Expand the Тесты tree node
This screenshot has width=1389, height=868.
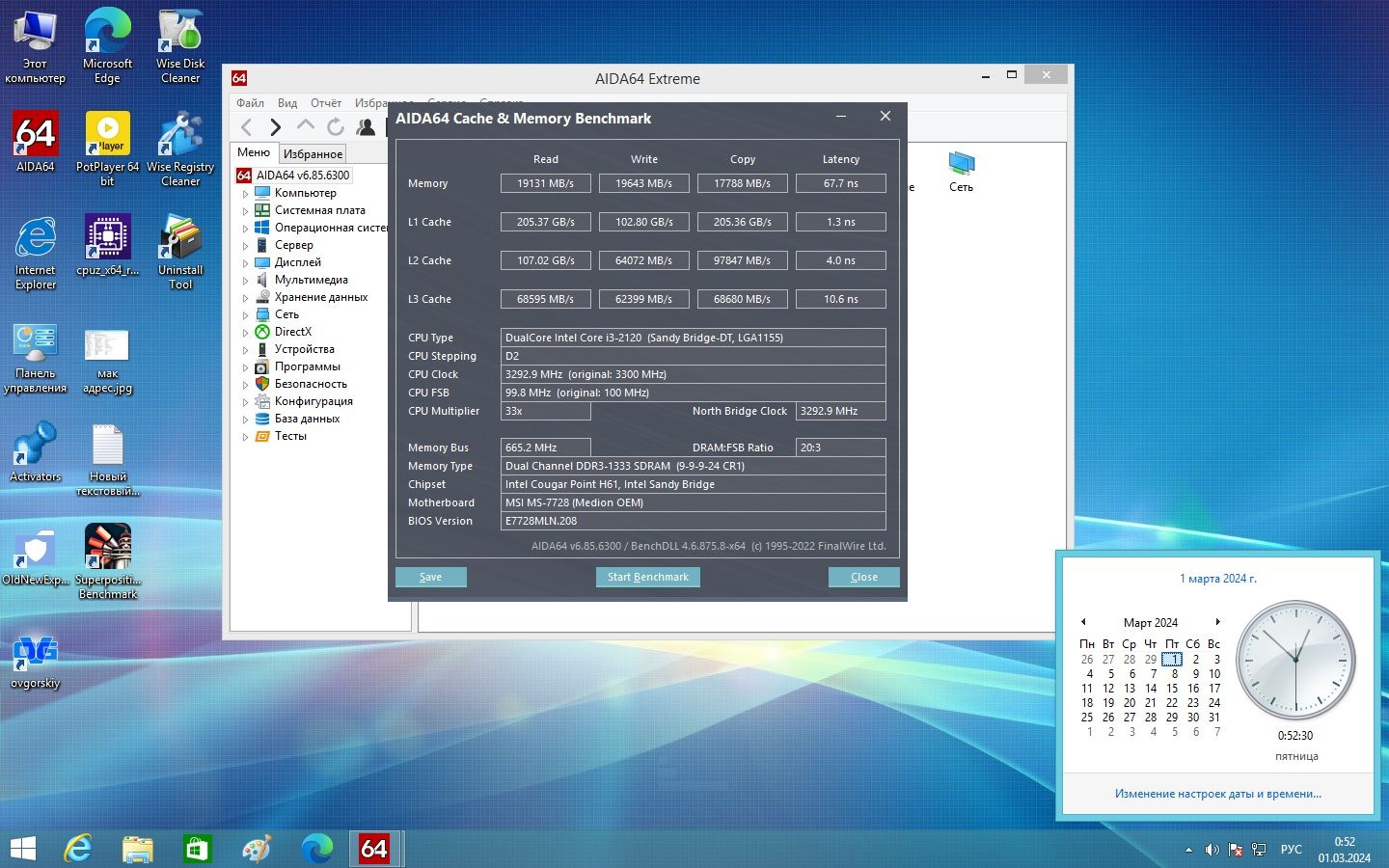point(245,436)
